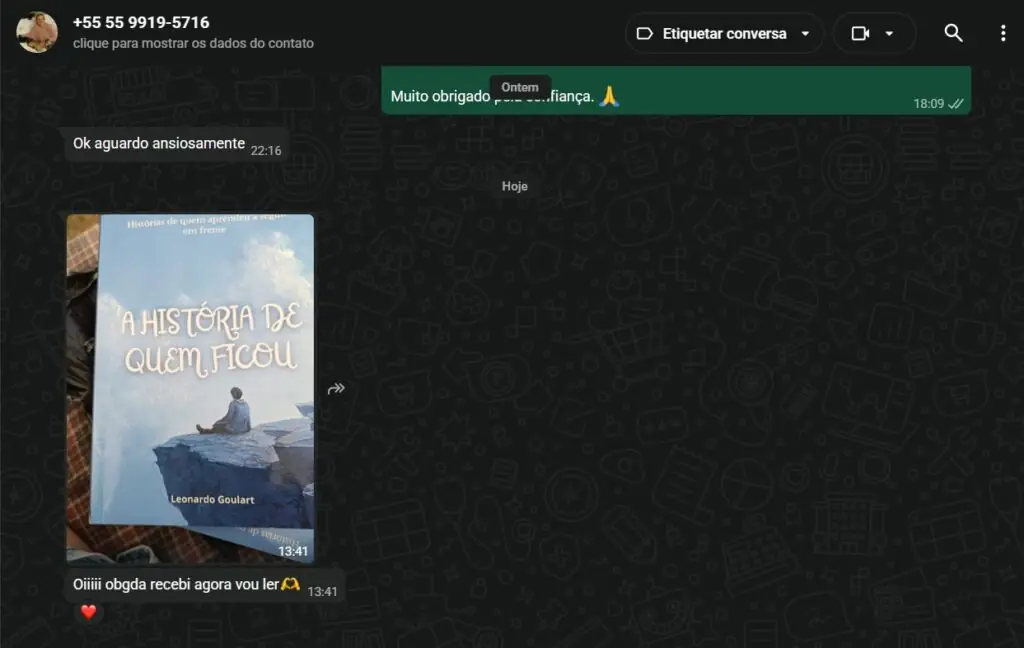Click the Ontem date badge

(x=520, y=87)
